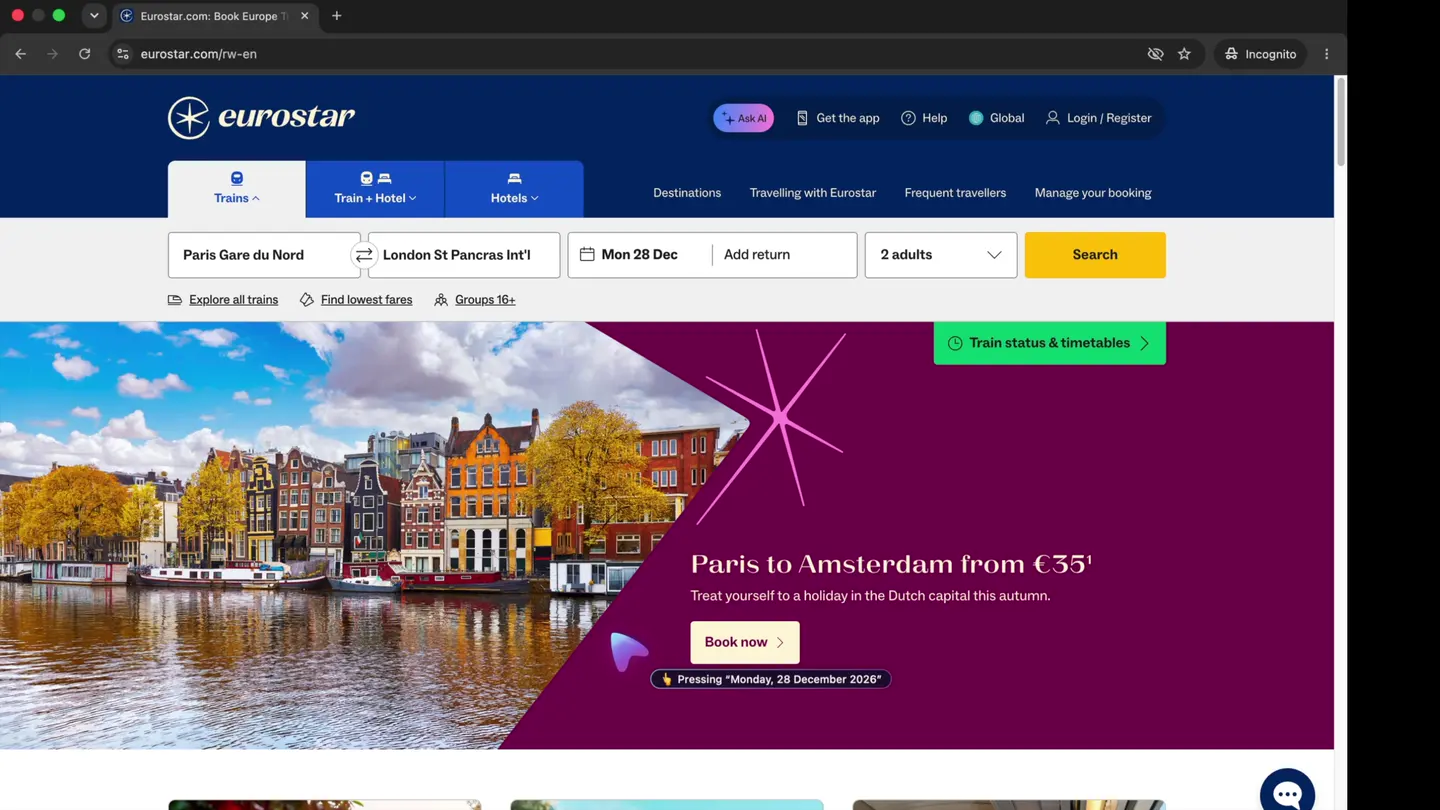Click the yellow Search button
1440x810 pixels.
pos(1095,255)
